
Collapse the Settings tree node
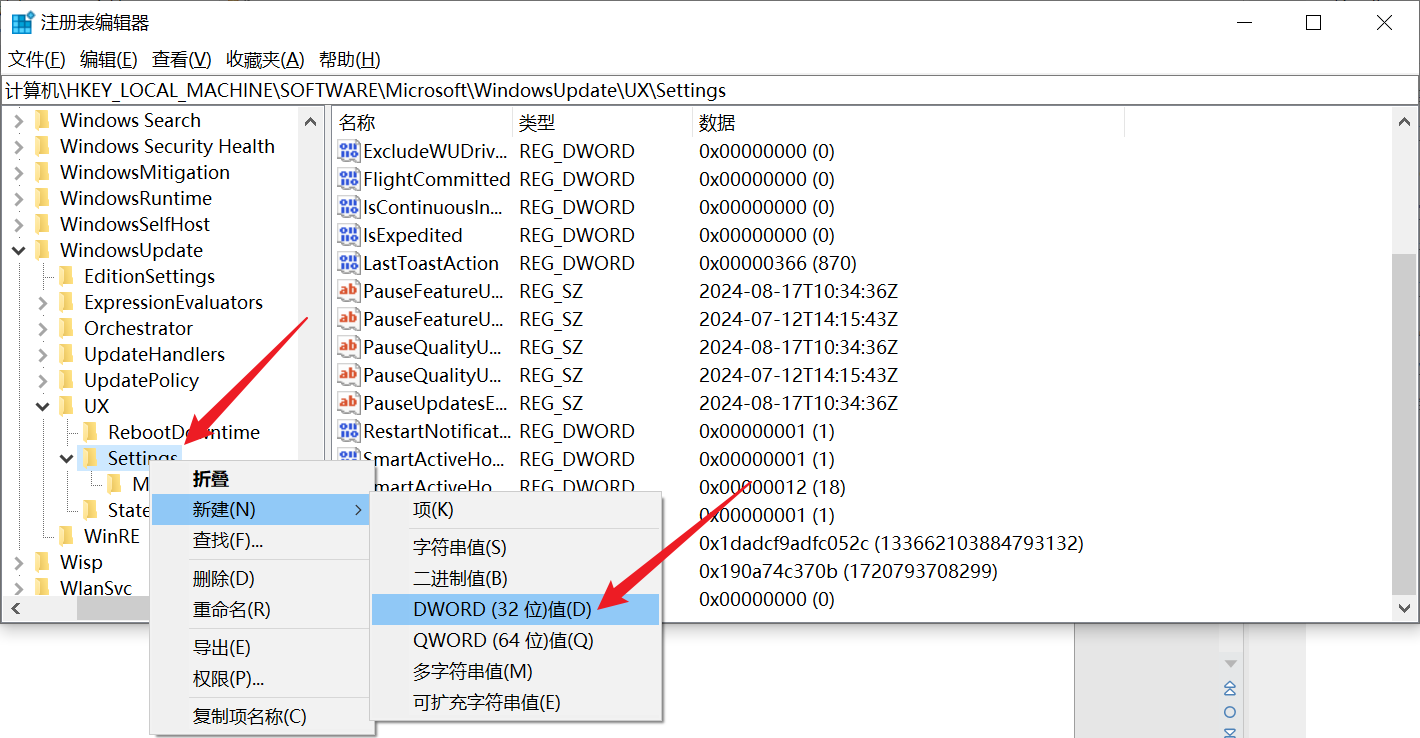point(66,458)
